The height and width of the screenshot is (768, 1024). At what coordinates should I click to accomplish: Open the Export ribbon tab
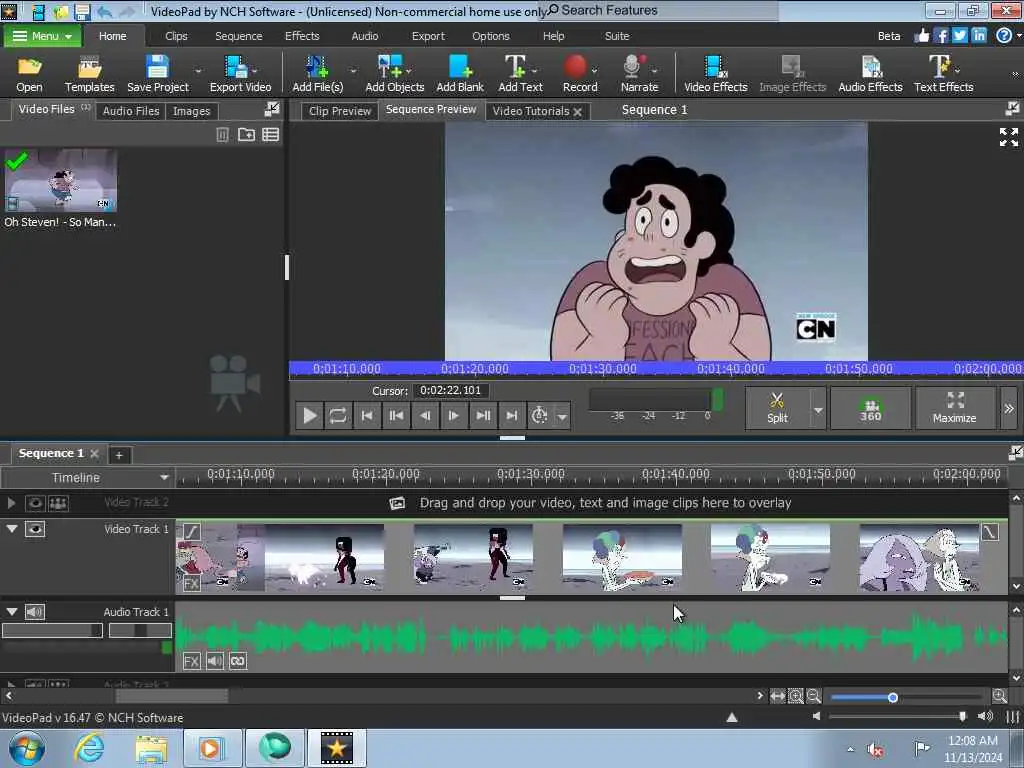(428, 36)
